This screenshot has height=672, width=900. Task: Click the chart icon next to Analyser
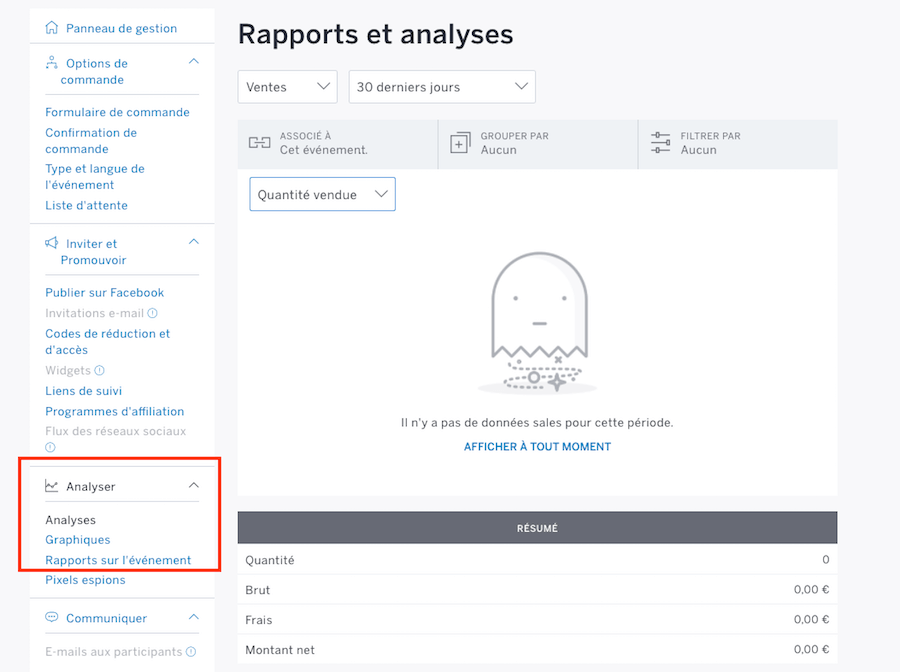pos(52,486)
